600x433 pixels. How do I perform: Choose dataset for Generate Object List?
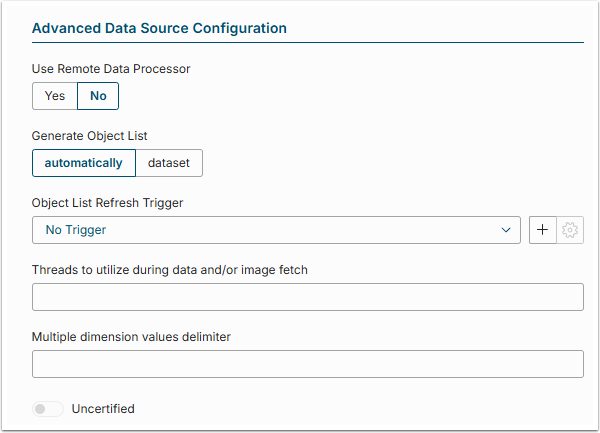tap(169, 163)
